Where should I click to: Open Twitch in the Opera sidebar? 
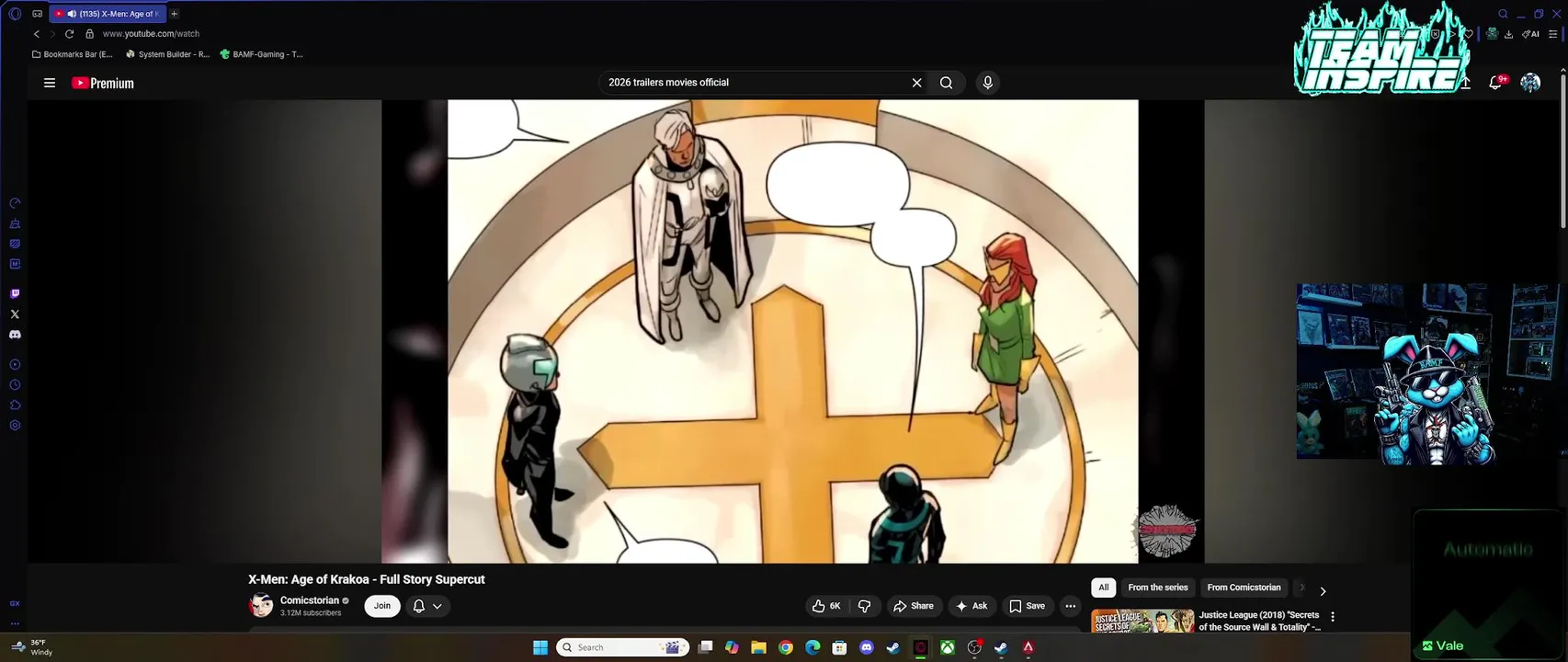point(15,294)
